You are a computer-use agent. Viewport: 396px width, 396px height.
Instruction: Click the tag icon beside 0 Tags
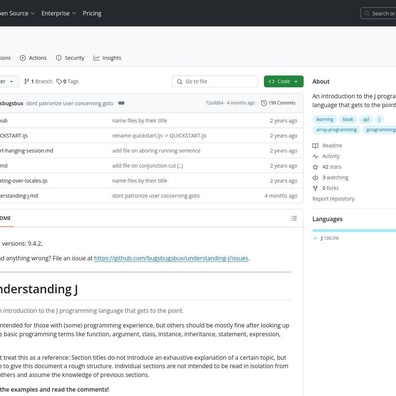[59, 81]
